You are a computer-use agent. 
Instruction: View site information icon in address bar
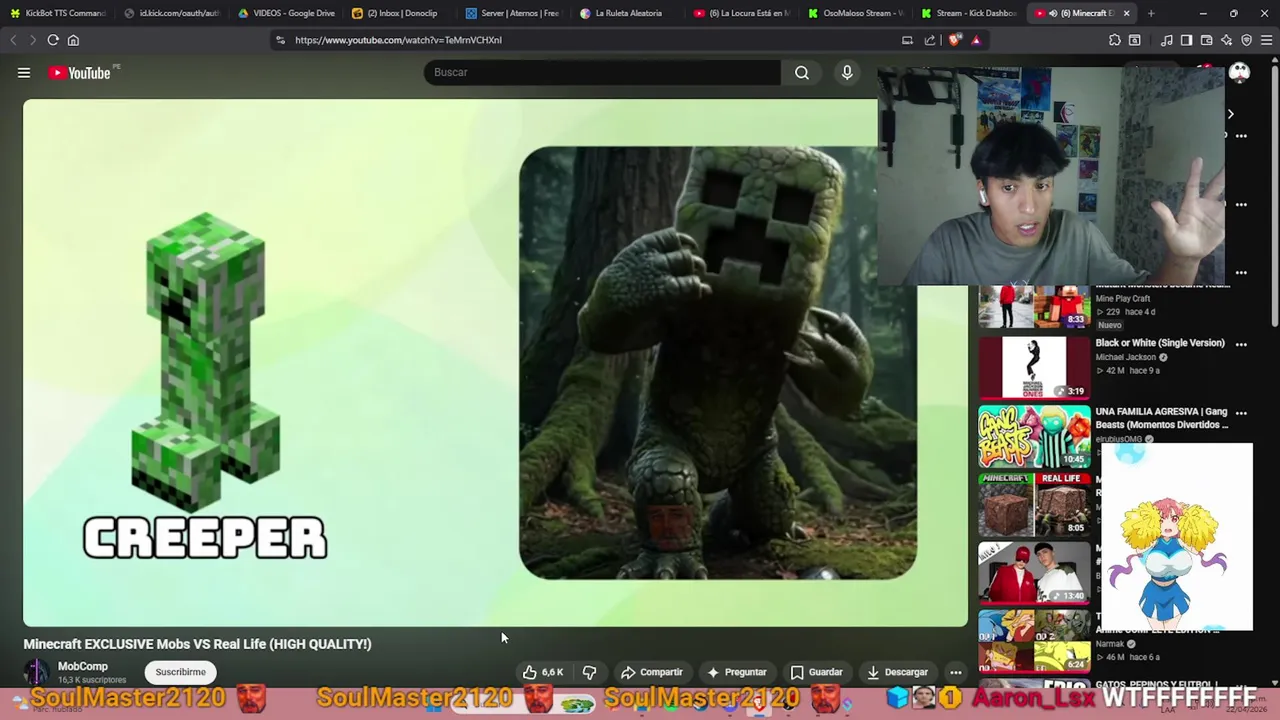[x=280, y=40]
